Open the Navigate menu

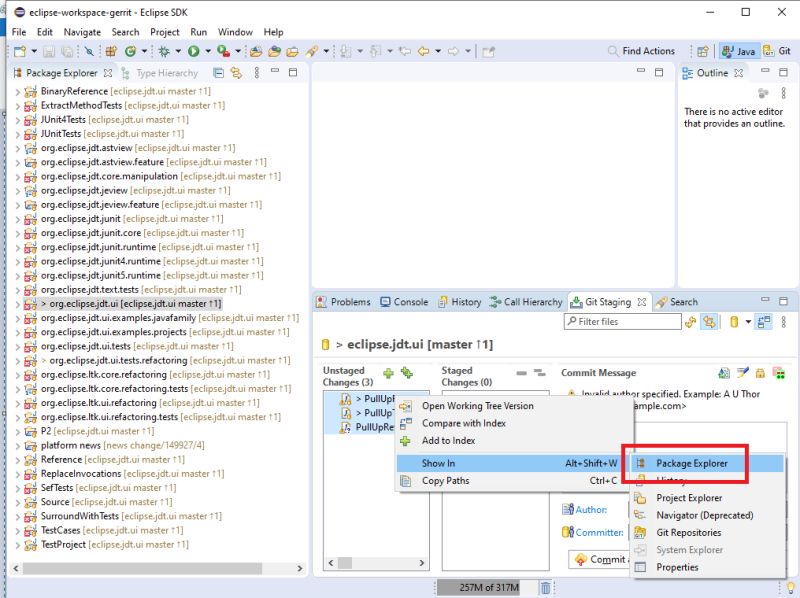pyautogui.click(x=82, y=31)
